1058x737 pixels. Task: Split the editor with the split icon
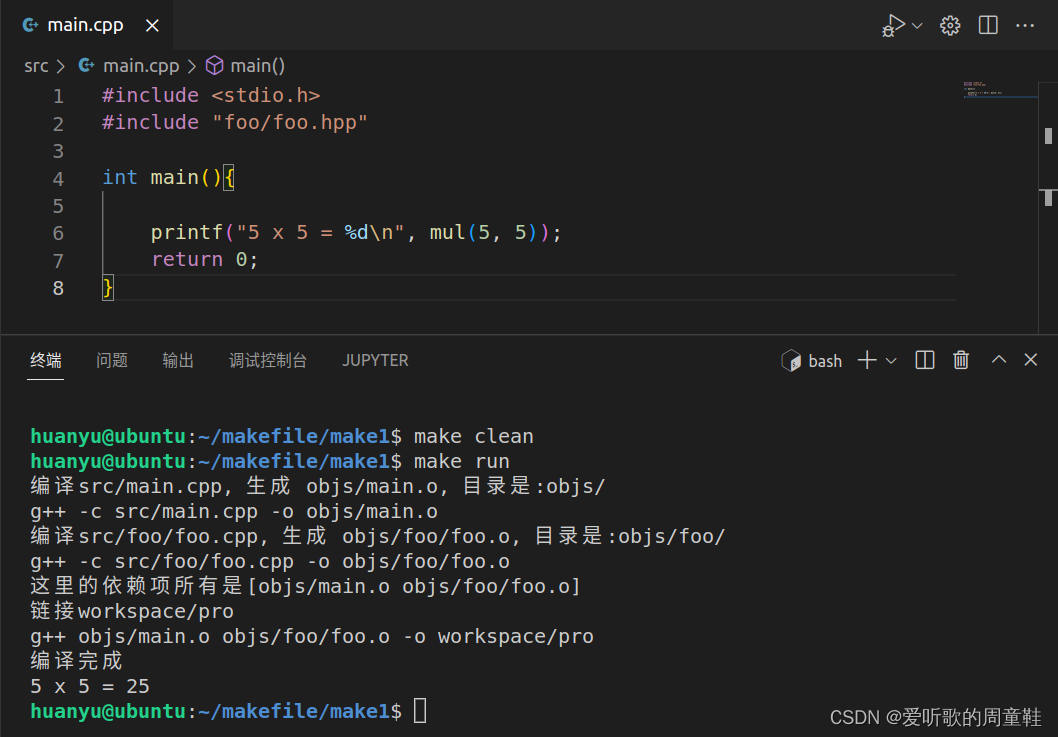[988, 26]
